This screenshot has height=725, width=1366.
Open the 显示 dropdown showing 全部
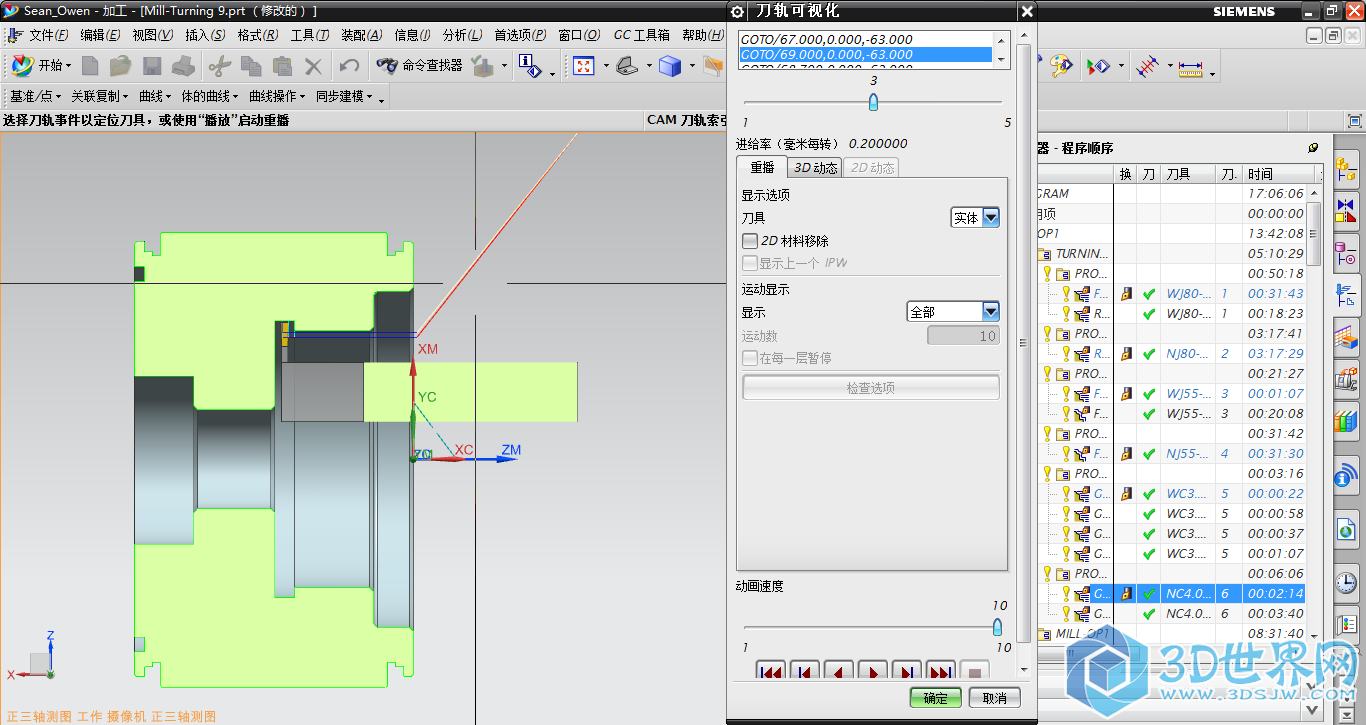(x=953, y=312)
